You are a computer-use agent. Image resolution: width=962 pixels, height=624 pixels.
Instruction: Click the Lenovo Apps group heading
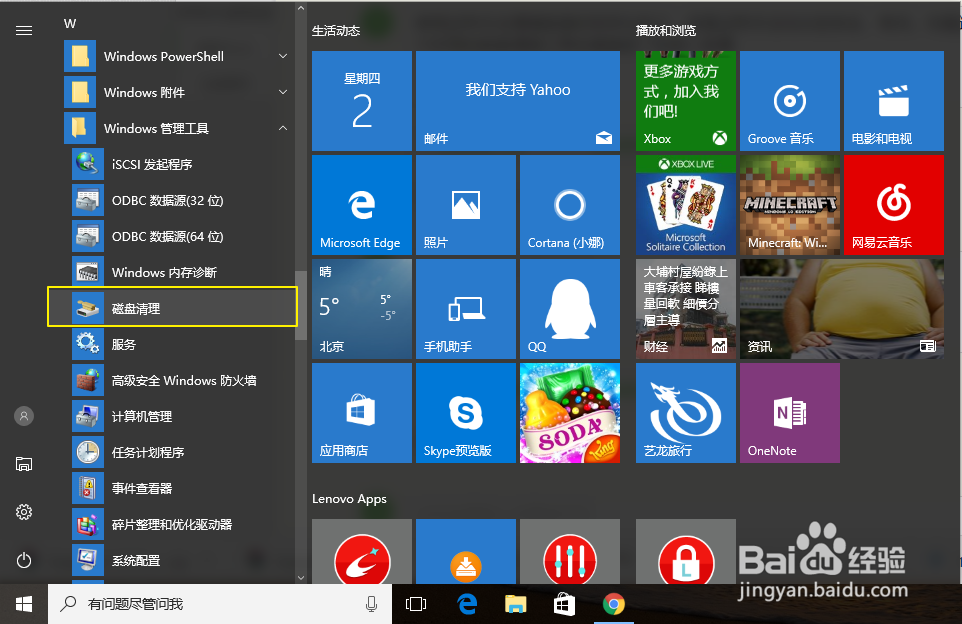(349, 499)
